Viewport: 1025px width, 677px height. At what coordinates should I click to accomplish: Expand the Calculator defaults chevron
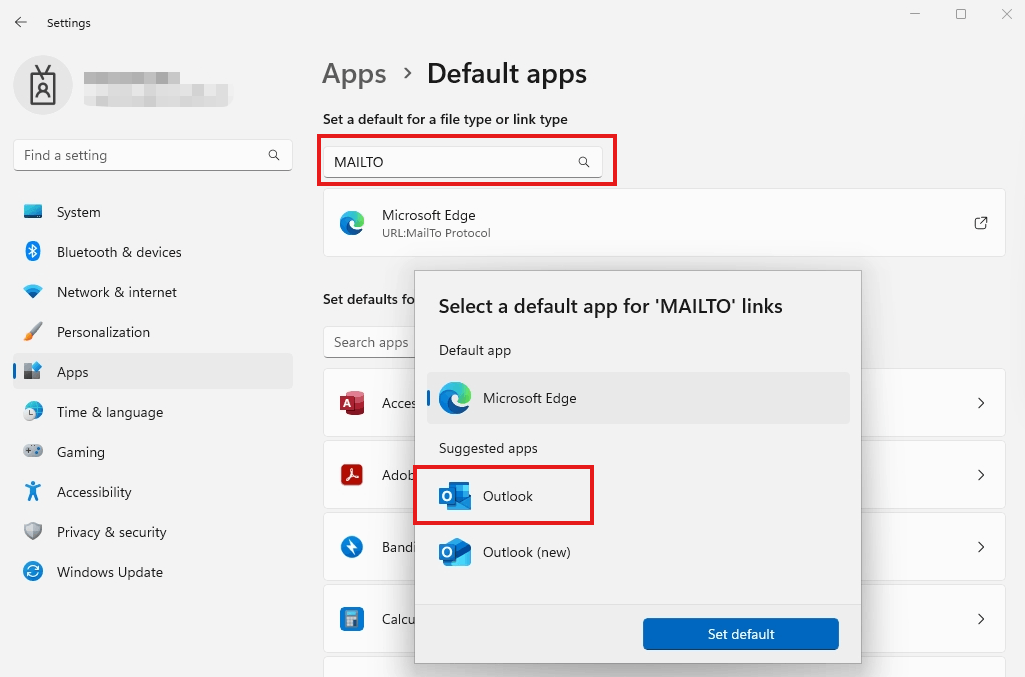pos(981,619)
